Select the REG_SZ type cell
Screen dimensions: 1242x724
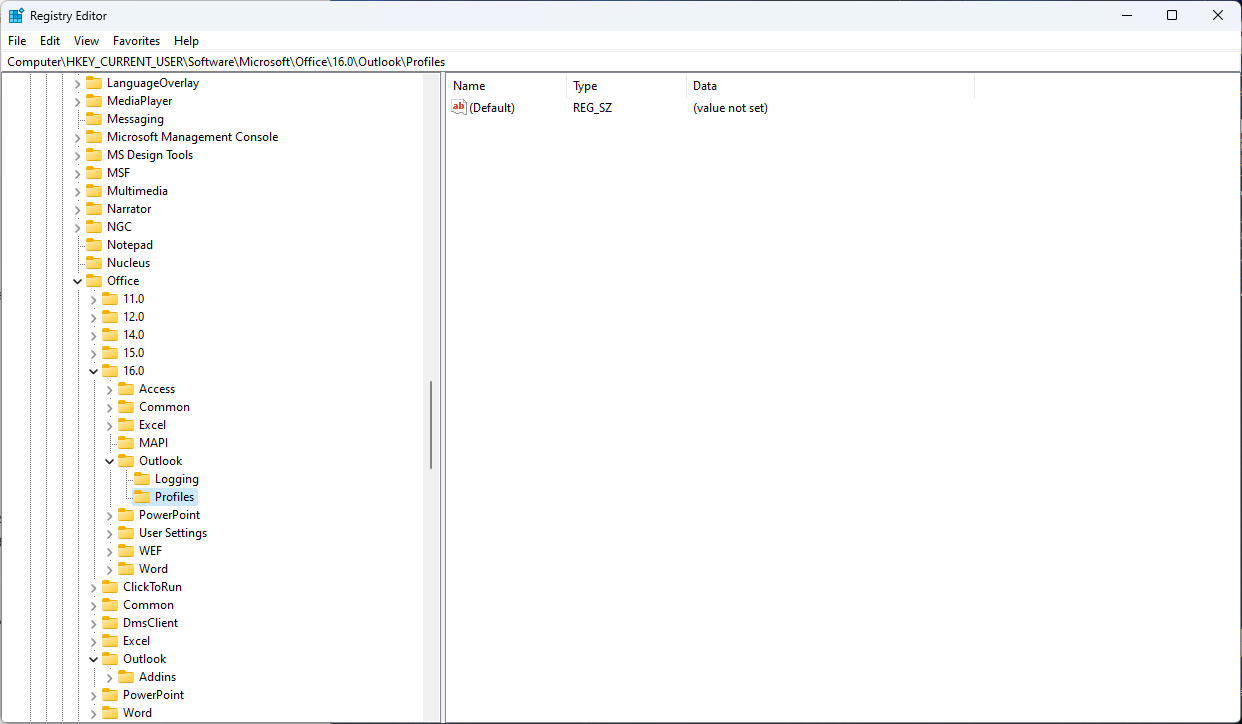click(x=592, y=107)
